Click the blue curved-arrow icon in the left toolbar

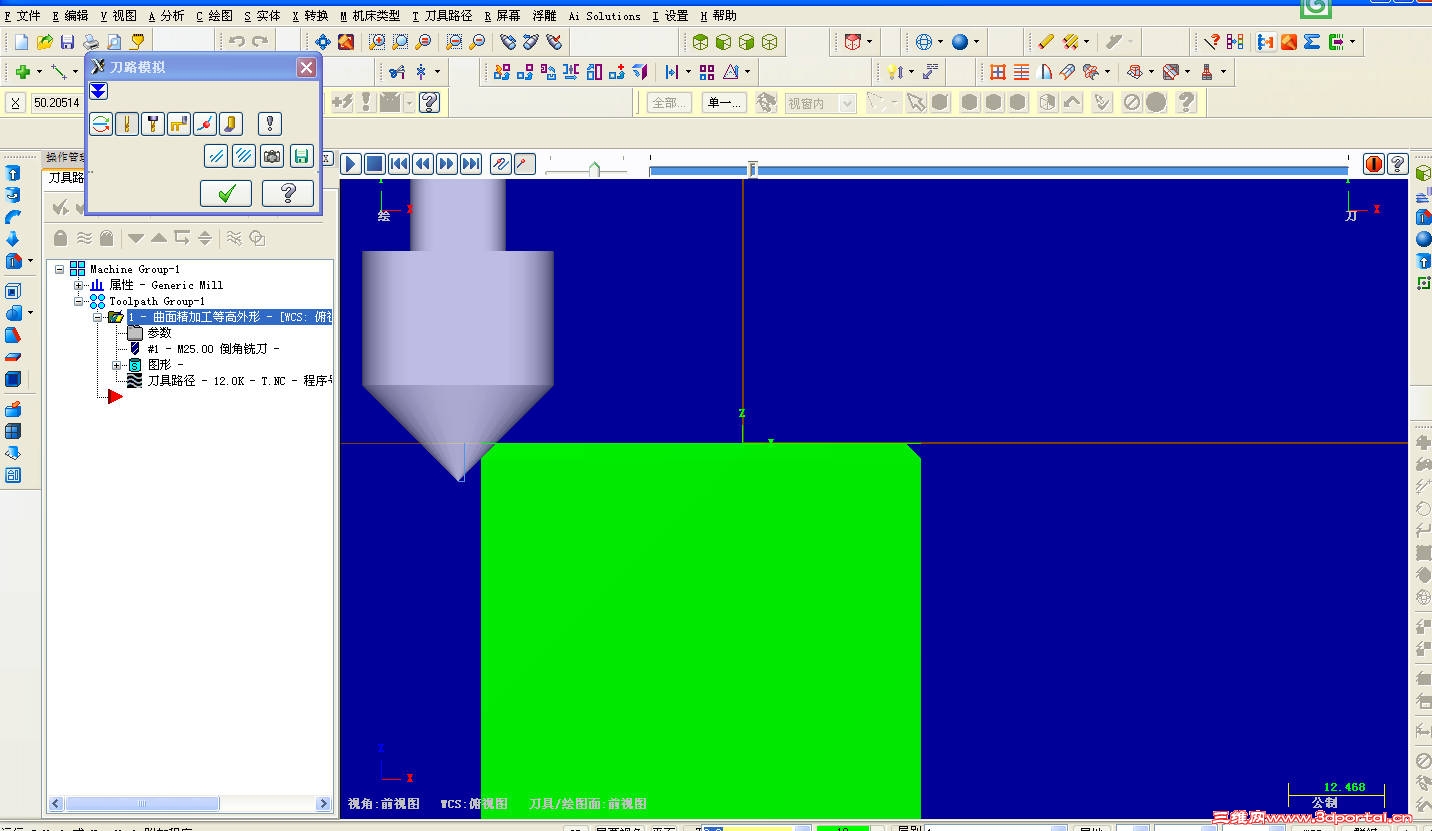pos(13,217)
